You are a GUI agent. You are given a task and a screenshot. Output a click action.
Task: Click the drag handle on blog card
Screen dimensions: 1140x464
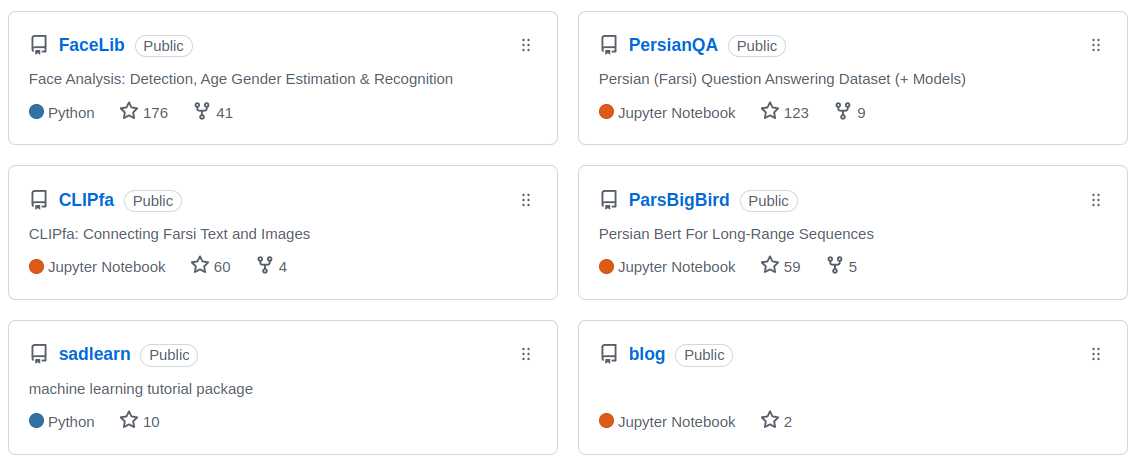pyautogui.click(x=1096, y=354)
